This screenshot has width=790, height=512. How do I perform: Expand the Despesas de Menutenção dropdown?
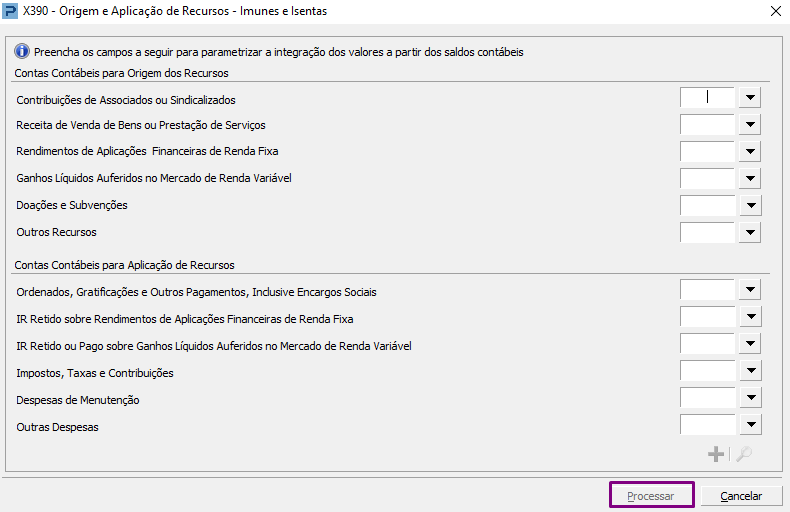pos(750,398)
